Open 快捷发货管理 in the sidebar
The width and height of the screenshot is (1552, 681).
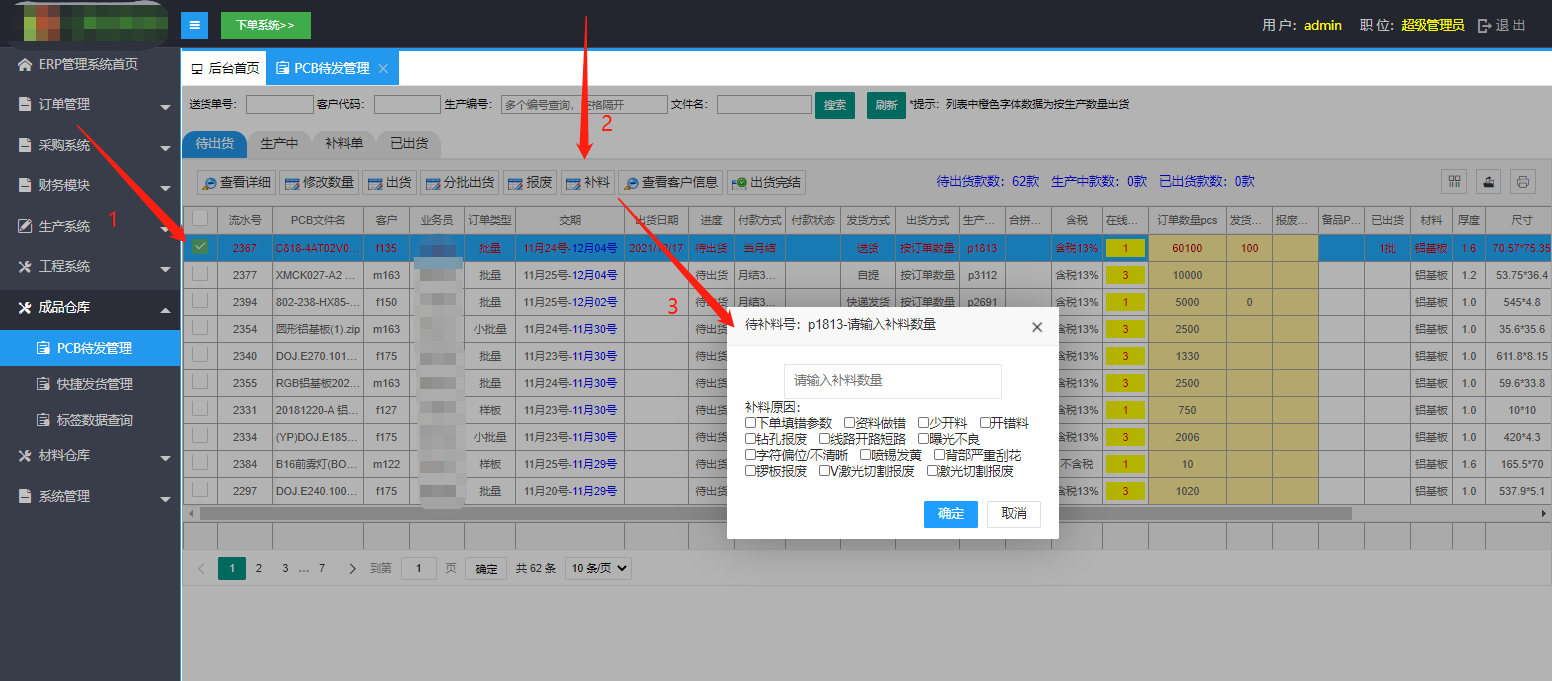94,384
